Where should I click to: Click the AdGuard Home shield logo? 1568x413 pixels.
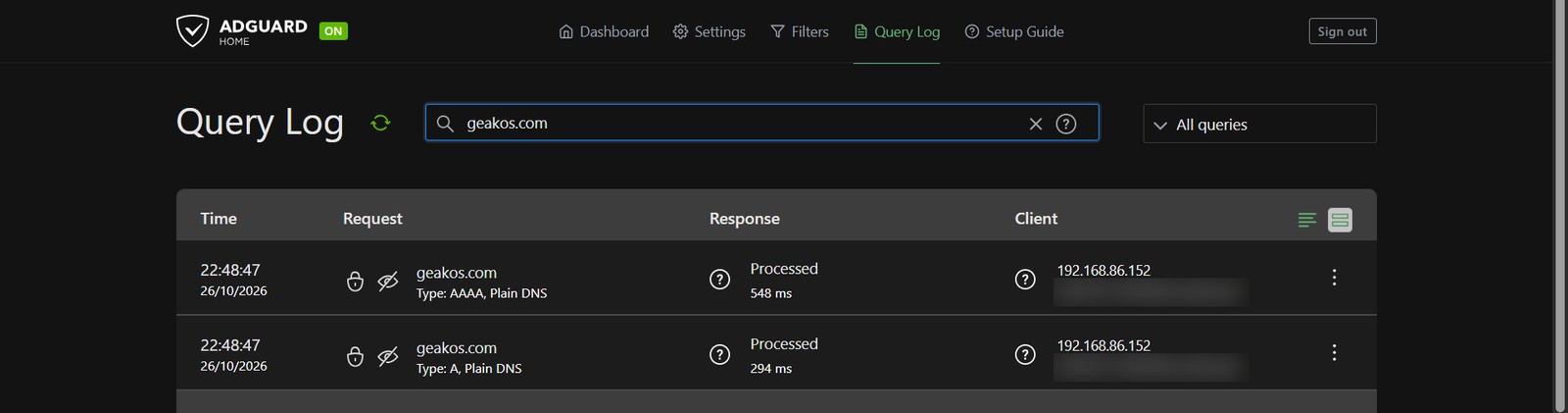tap(192, 31)
